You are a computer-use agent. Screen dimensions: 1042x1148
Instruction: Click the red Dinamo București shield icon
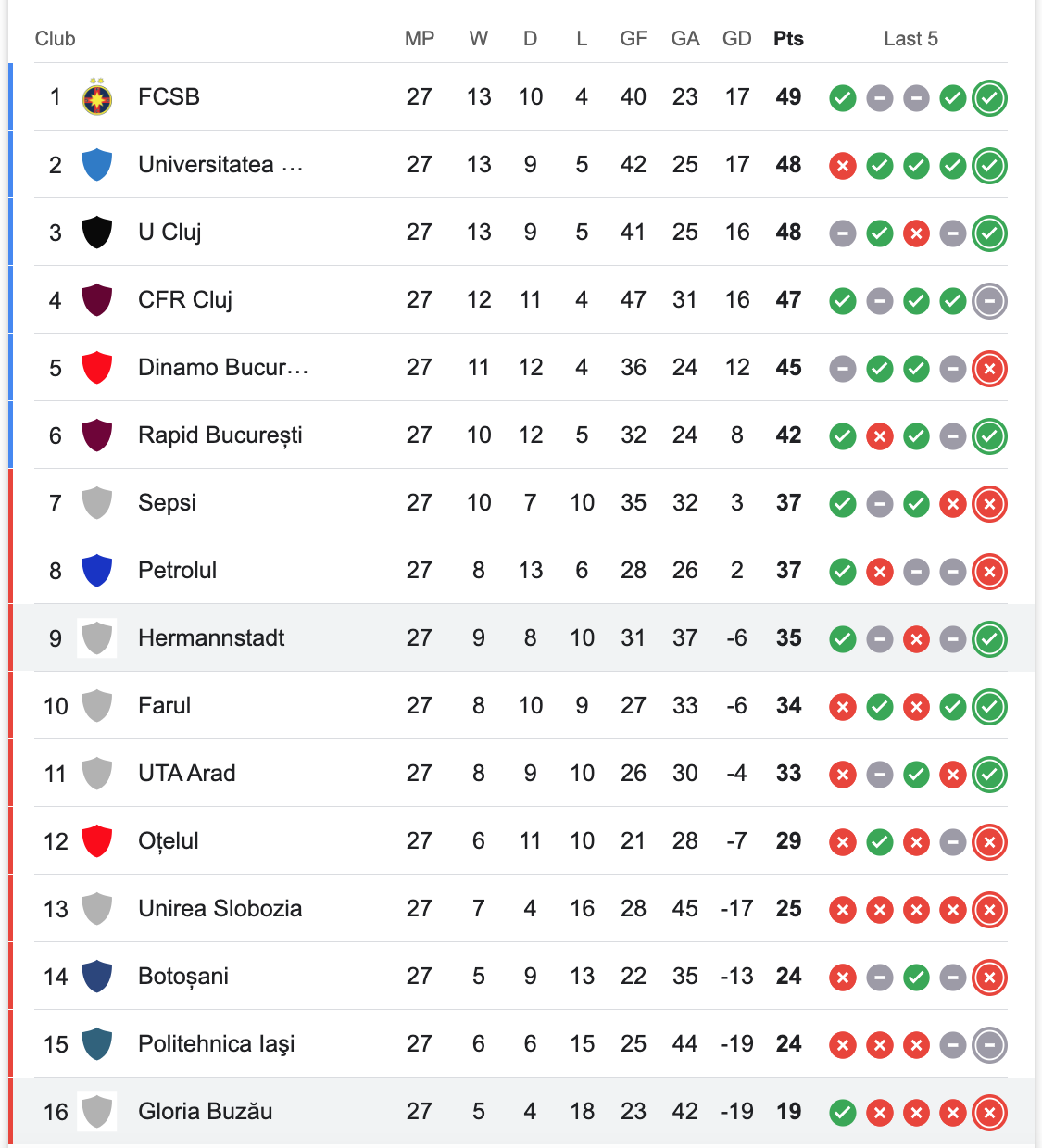coord(97,368)
